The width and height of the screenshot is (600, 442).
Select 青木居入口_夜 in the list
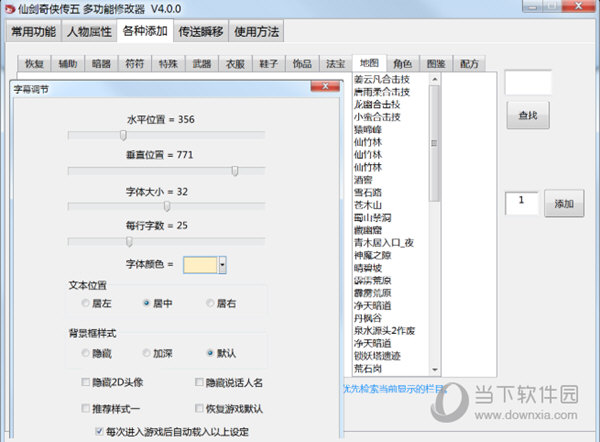384,243
